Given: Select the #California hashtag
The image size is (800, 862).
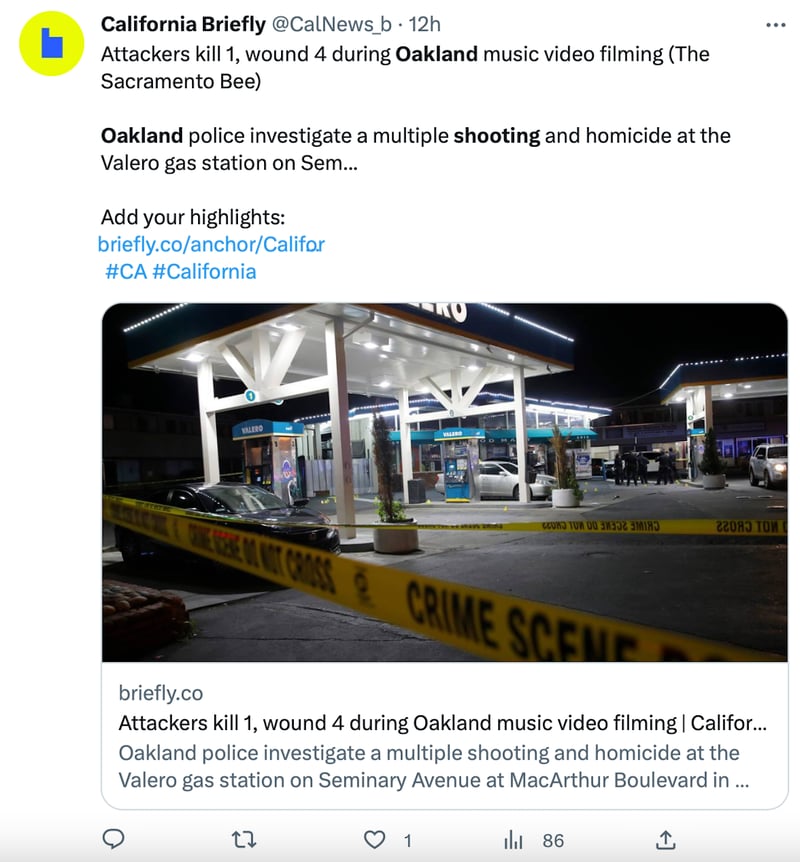Looking at the screenshot, I should pyautogui.click(x=204, y=272).
